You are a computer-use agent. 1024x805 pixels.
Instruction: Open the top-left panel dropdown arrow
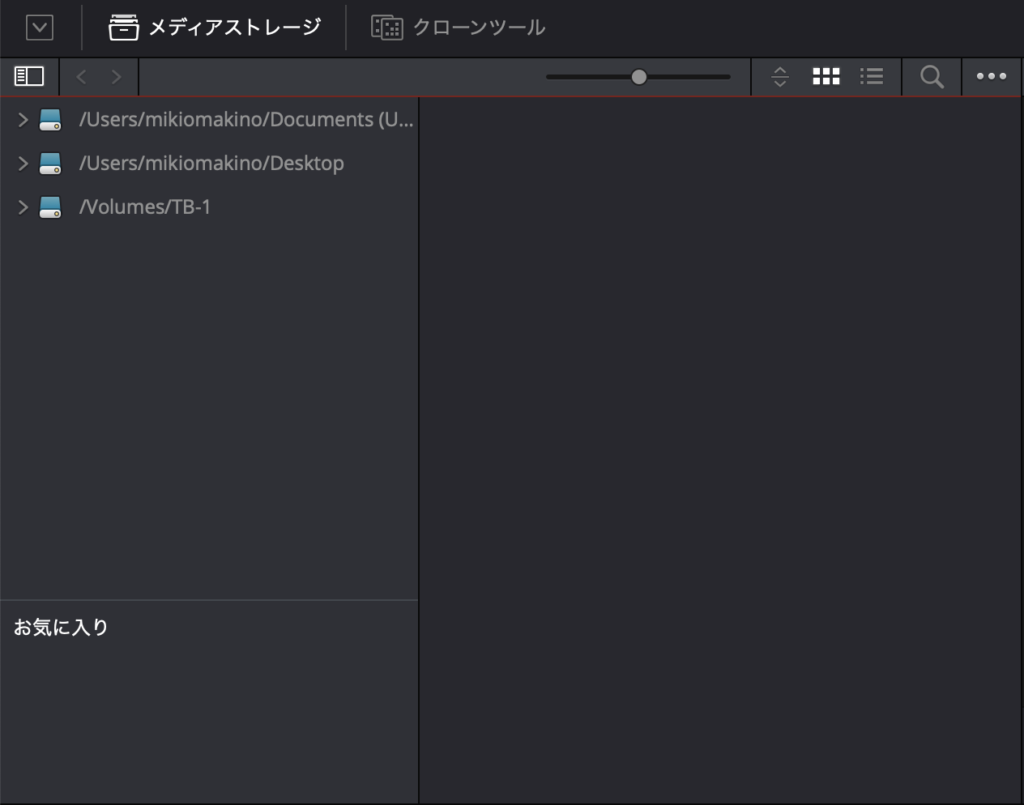point(39,27)
